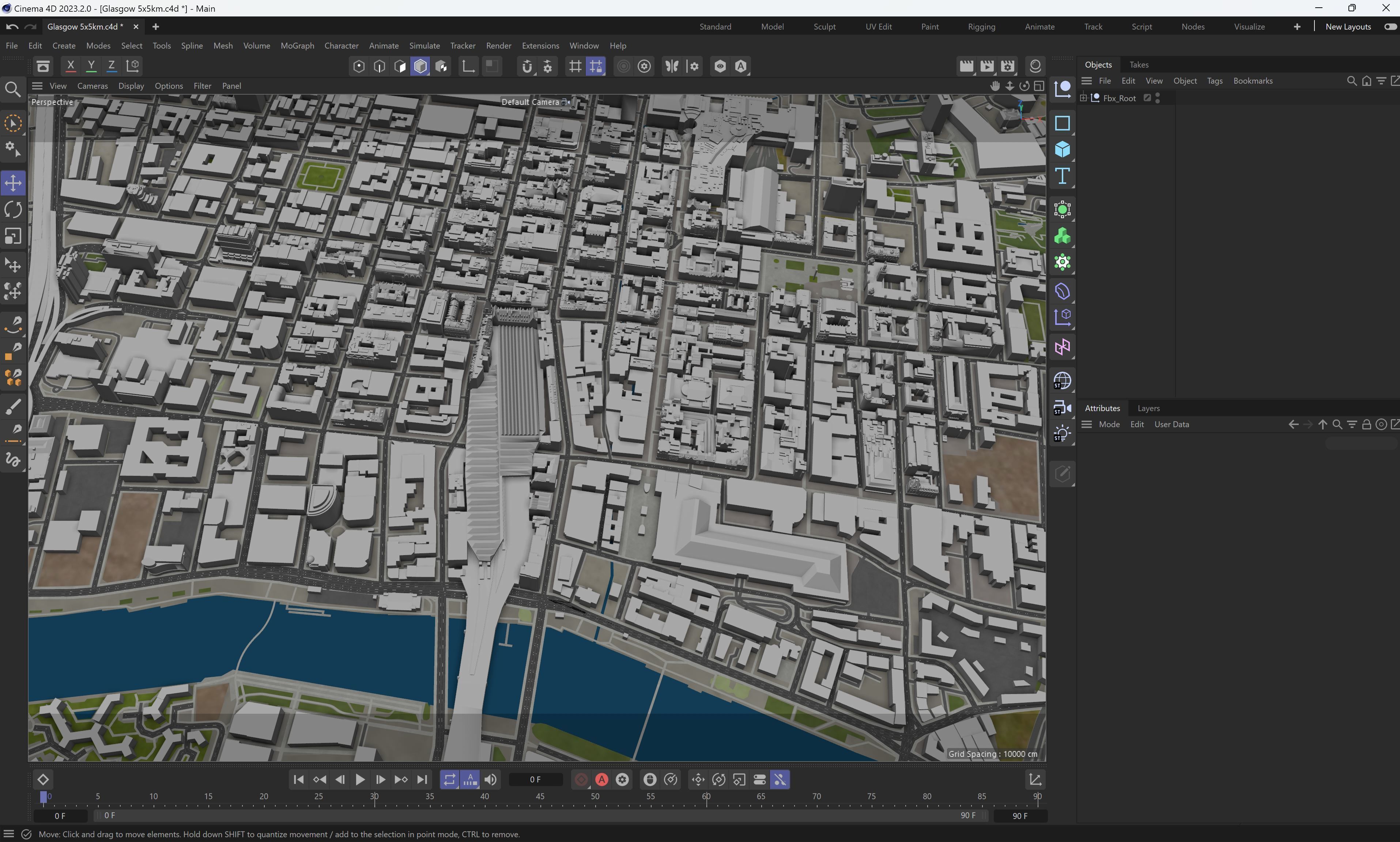Open viewport hamburger menu
Viewport: 1400px width, 842px height.
37,86
